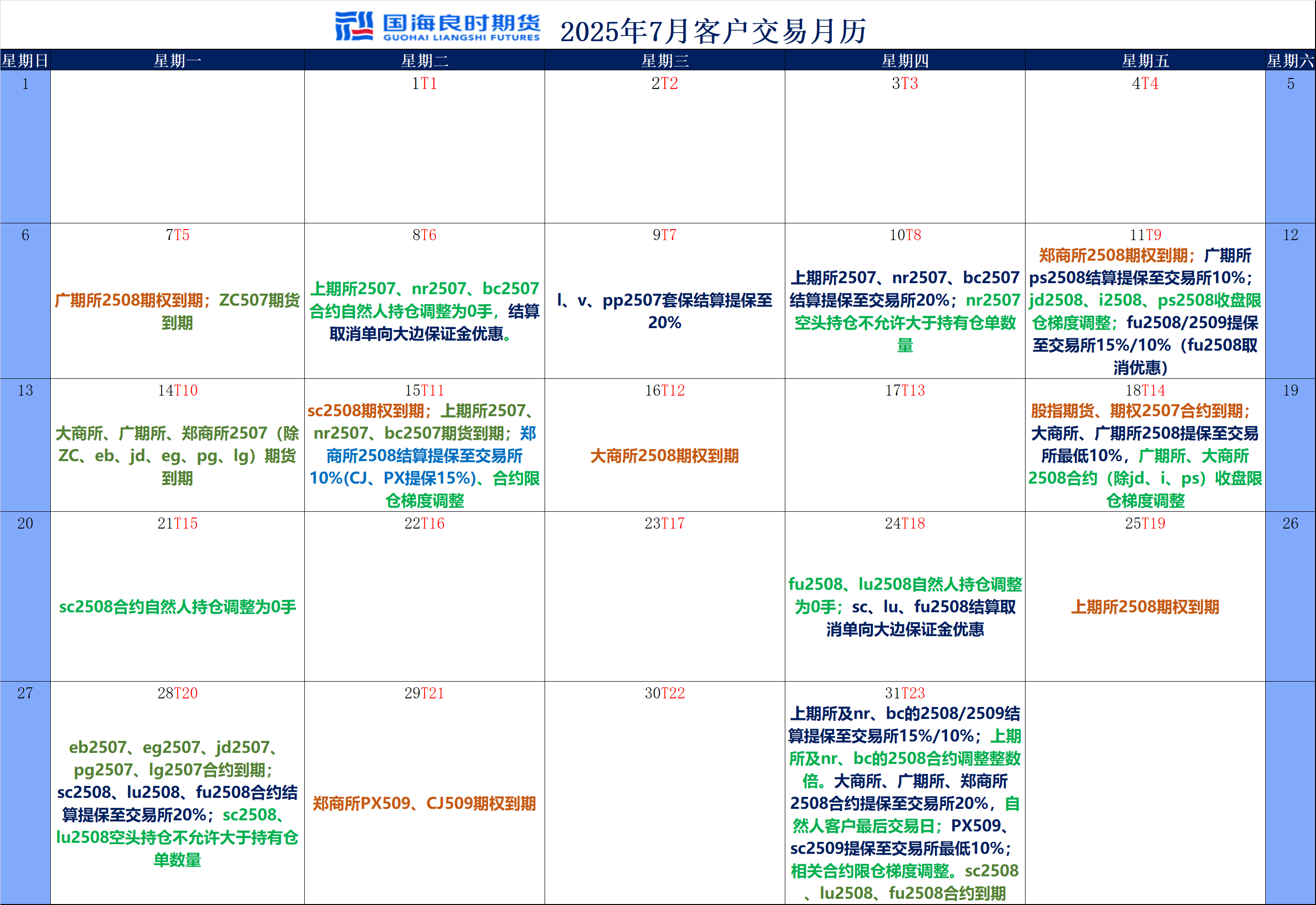Click the date label 31T23
The image size is (1316, 905).
[905, 694]
